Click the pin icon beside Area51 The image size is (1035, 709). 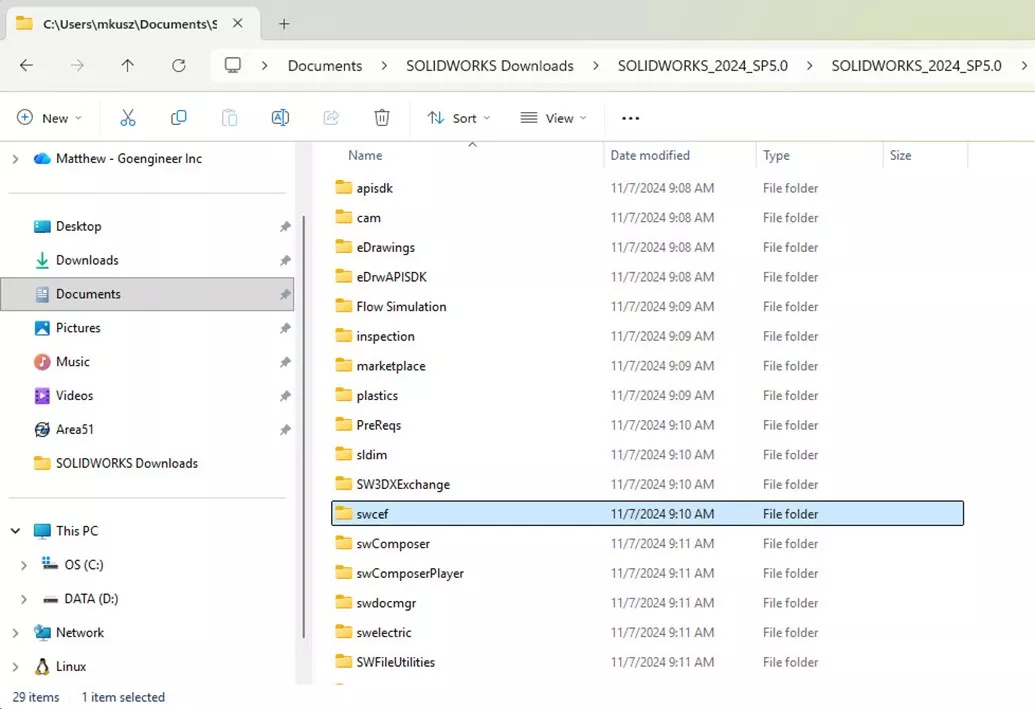[285, 429]
